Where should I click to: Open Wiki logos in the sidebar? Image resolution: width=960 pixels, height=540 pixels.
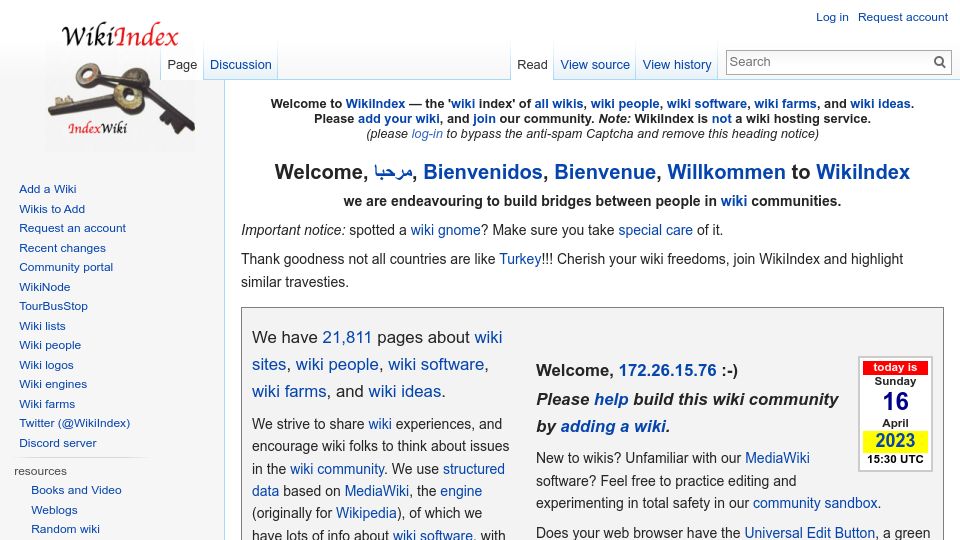tap(47, 365)
